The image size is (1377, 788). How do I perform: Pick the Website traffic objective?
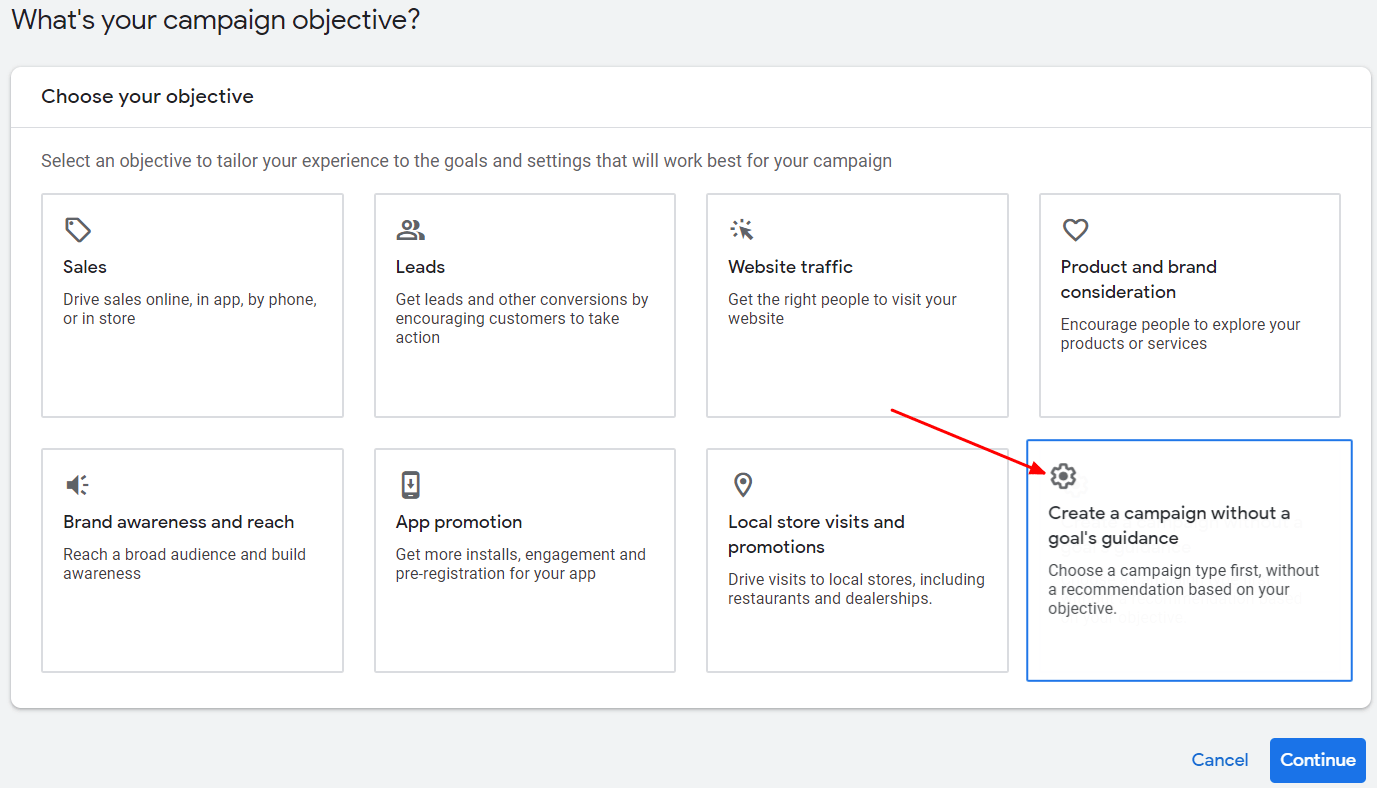click(x=856, y=305)
